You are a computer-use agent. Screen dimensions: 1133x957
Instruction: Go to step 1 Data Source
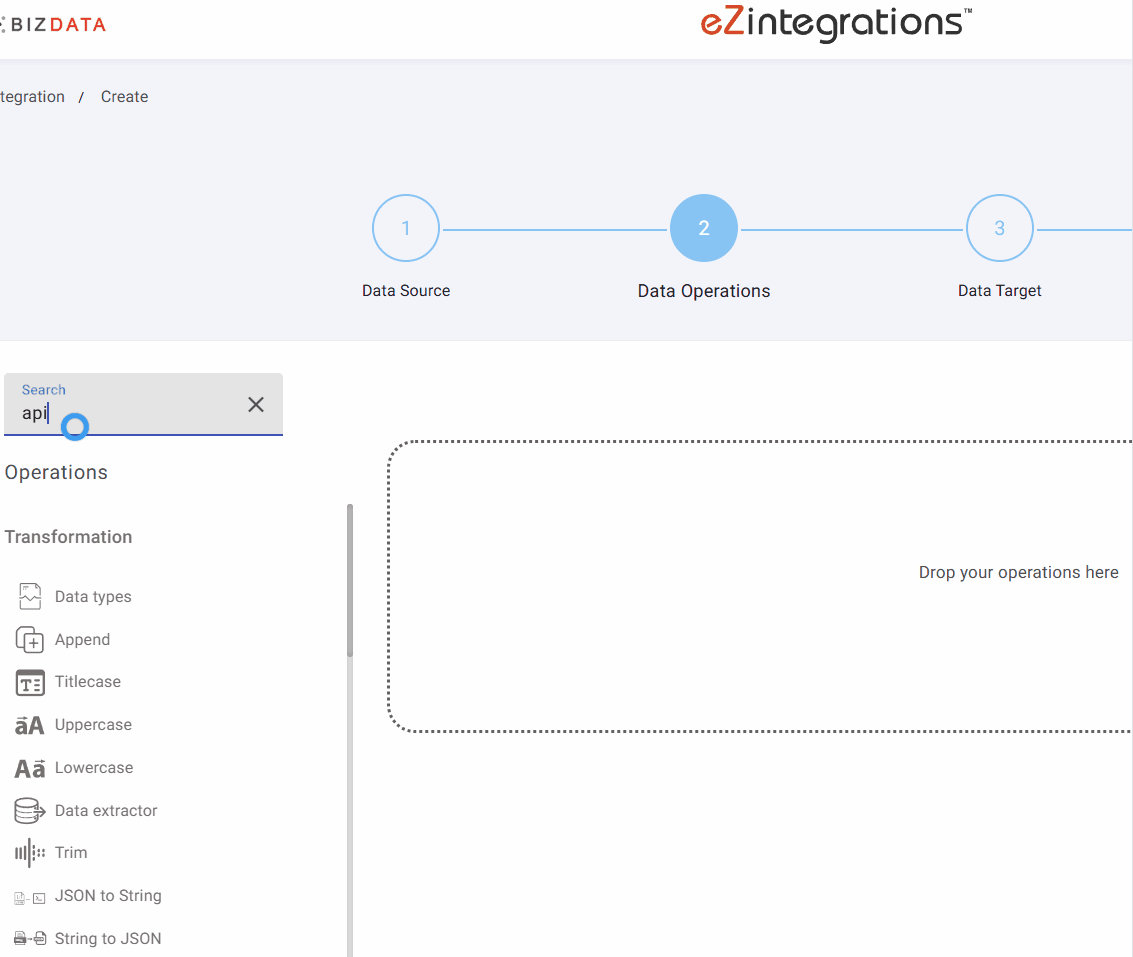coord(406,228)
